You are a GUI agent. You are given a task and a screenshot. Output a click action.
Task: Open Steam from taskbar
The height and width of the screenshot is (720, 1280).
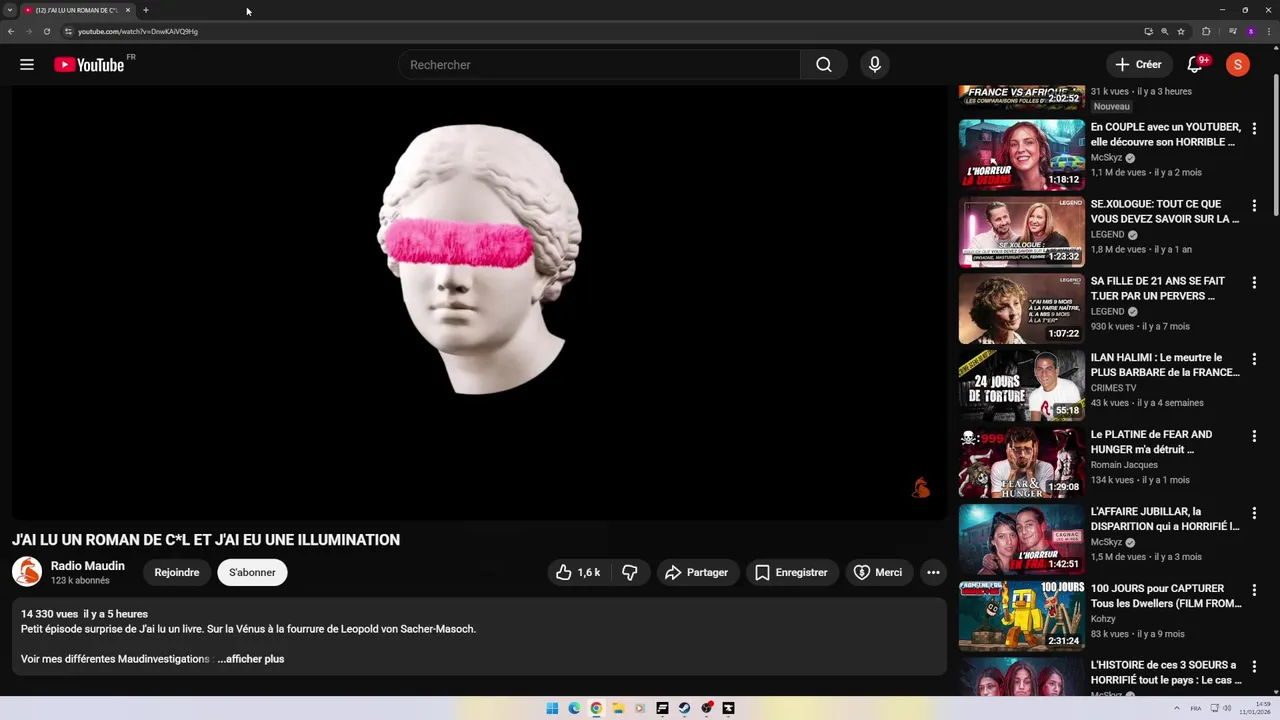tap(684, 708)
